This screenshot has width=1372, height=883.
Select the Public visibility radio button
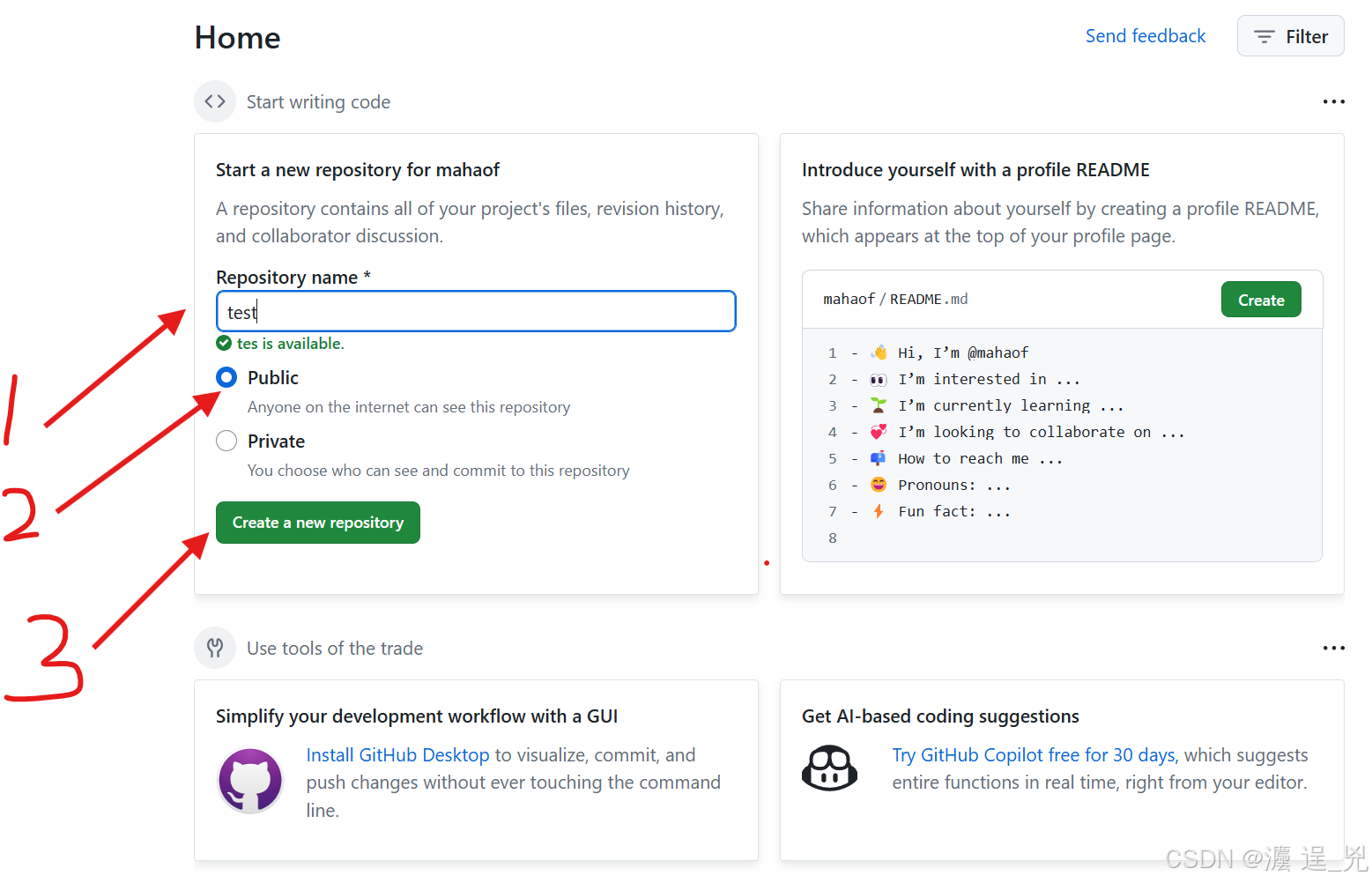click(226, 378)
